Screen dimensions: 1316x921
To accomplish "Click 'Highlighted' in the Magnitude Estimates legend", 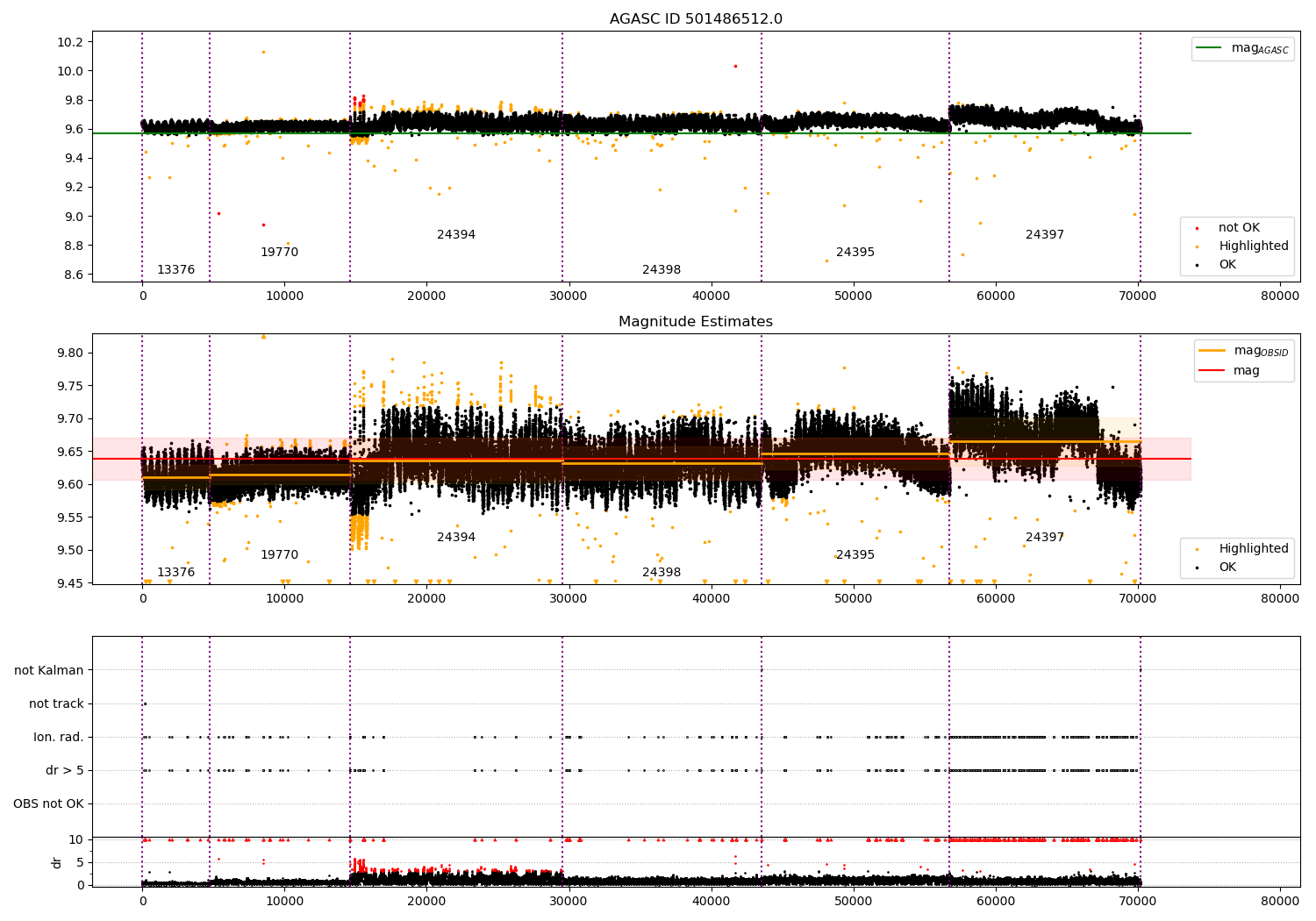I will [x=1243, y=549].
